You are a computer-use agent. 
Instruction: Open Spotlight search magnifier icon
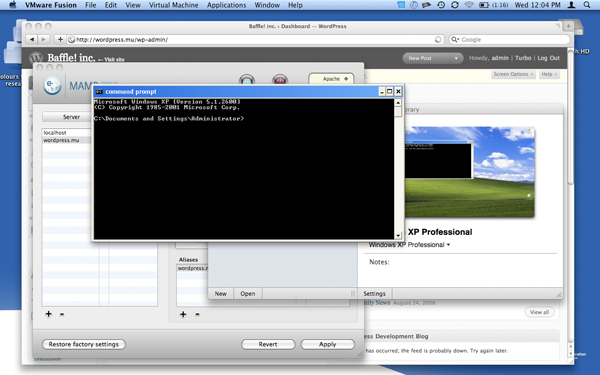click(x=587, y=5)
